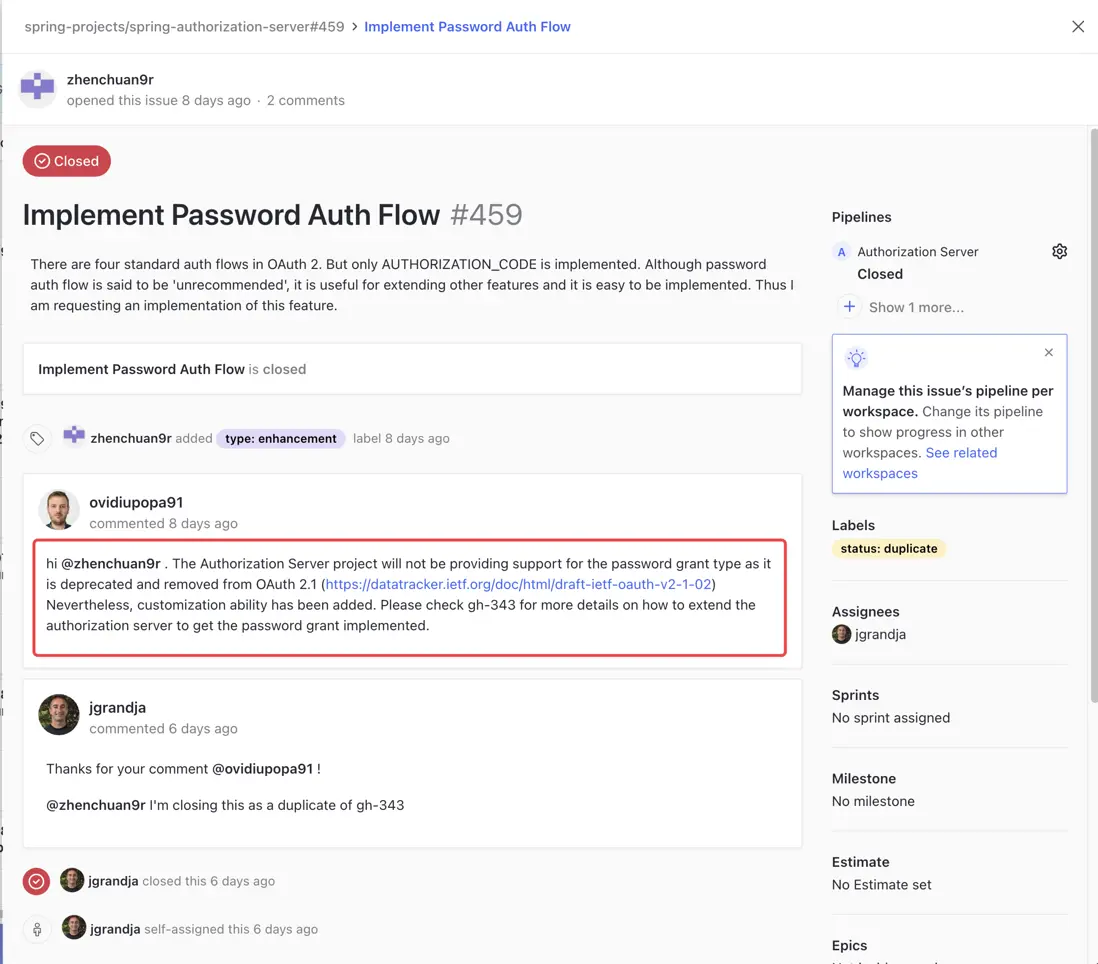Click jgrandja's avatar under Assignees
This screenshot has width=1098, height=964.
tap(841, 634)
